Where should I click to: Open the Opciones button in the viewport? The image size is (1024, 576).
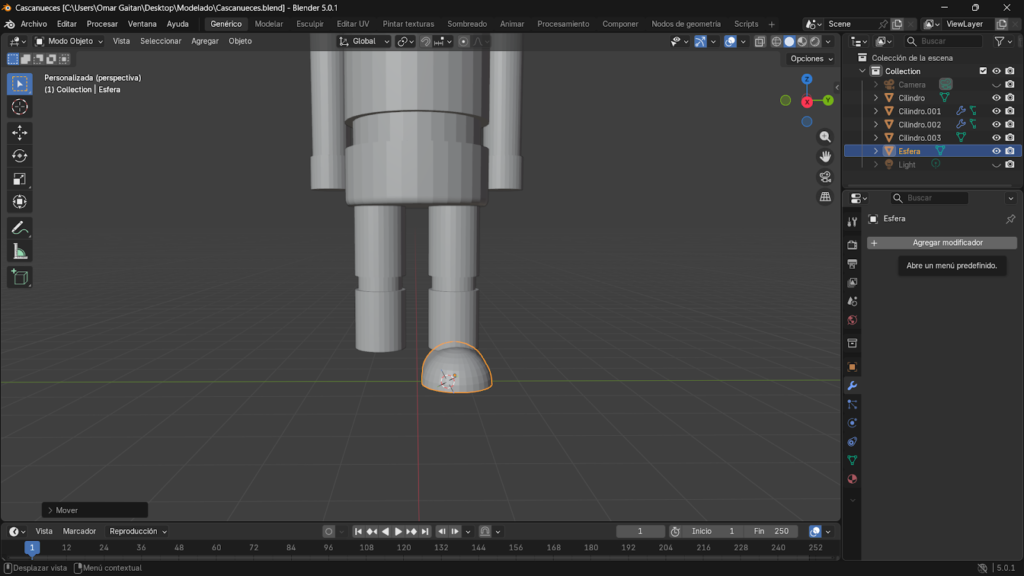tap(810, 58)
